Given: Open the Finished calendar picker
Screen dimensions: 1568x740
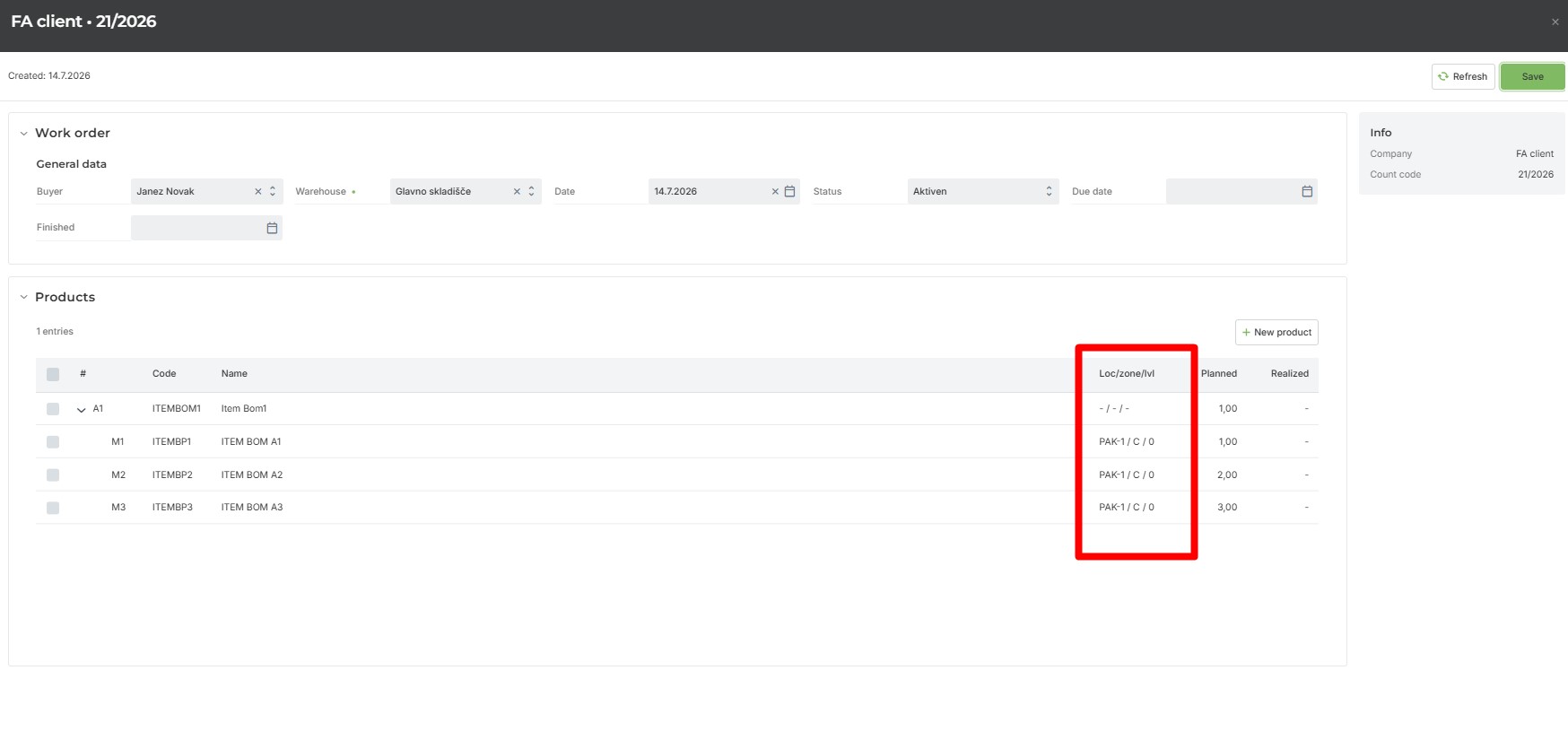Looking at the screenshot, I should click(x=272, y=229).
